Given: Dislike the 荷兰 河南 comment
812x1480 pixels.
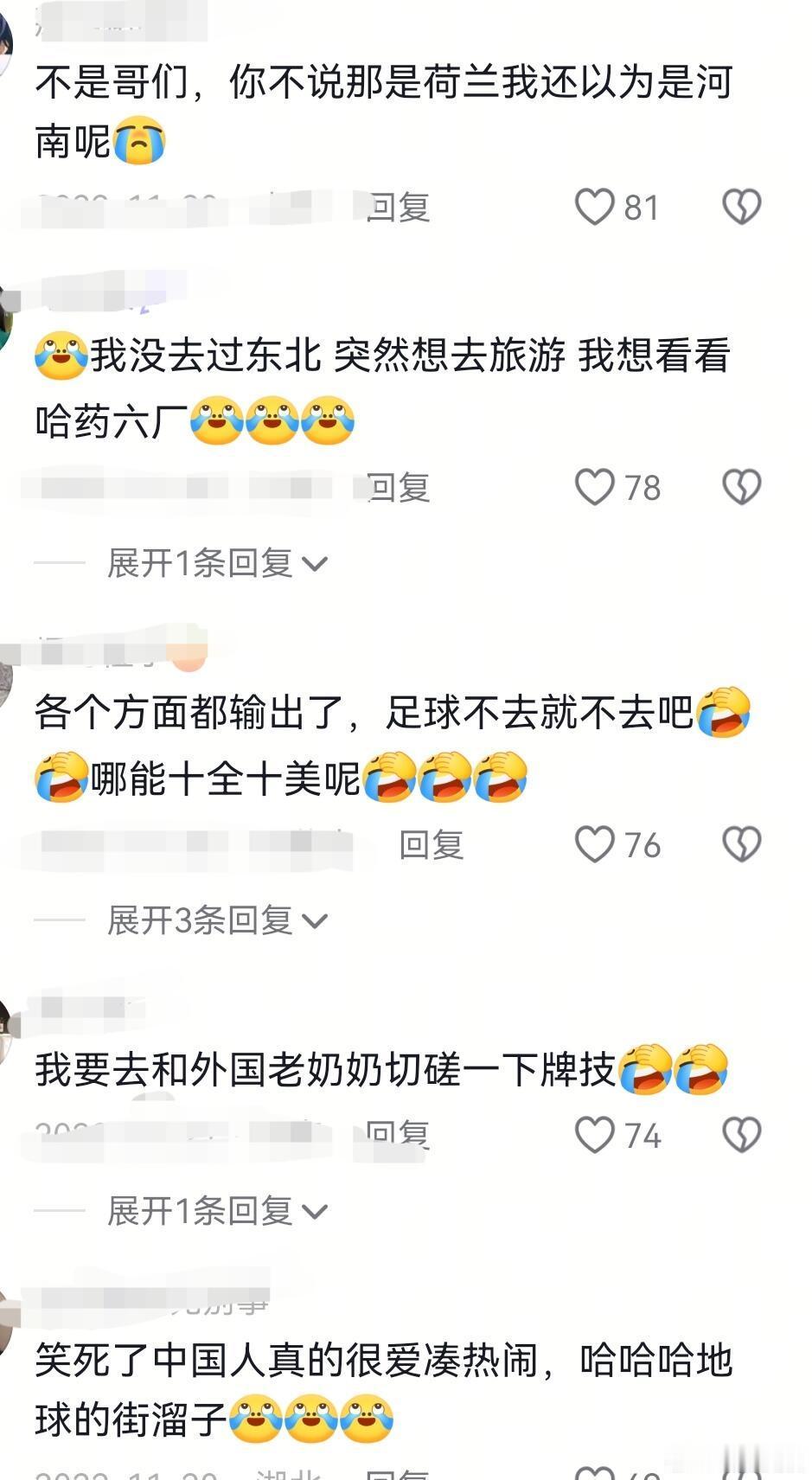Looking at the screenshot, I should [x=741, y=208].
